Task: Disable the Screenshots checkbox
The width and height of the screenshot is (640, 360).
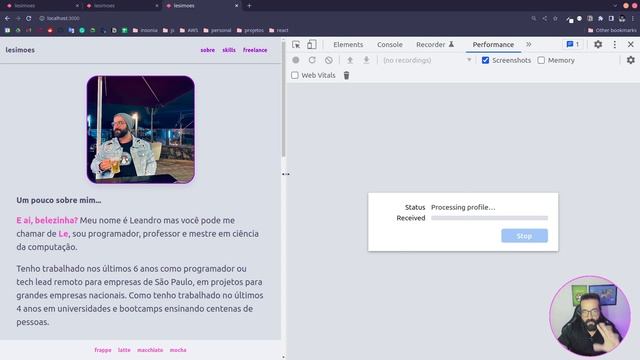Action: (x=485, y=60)
